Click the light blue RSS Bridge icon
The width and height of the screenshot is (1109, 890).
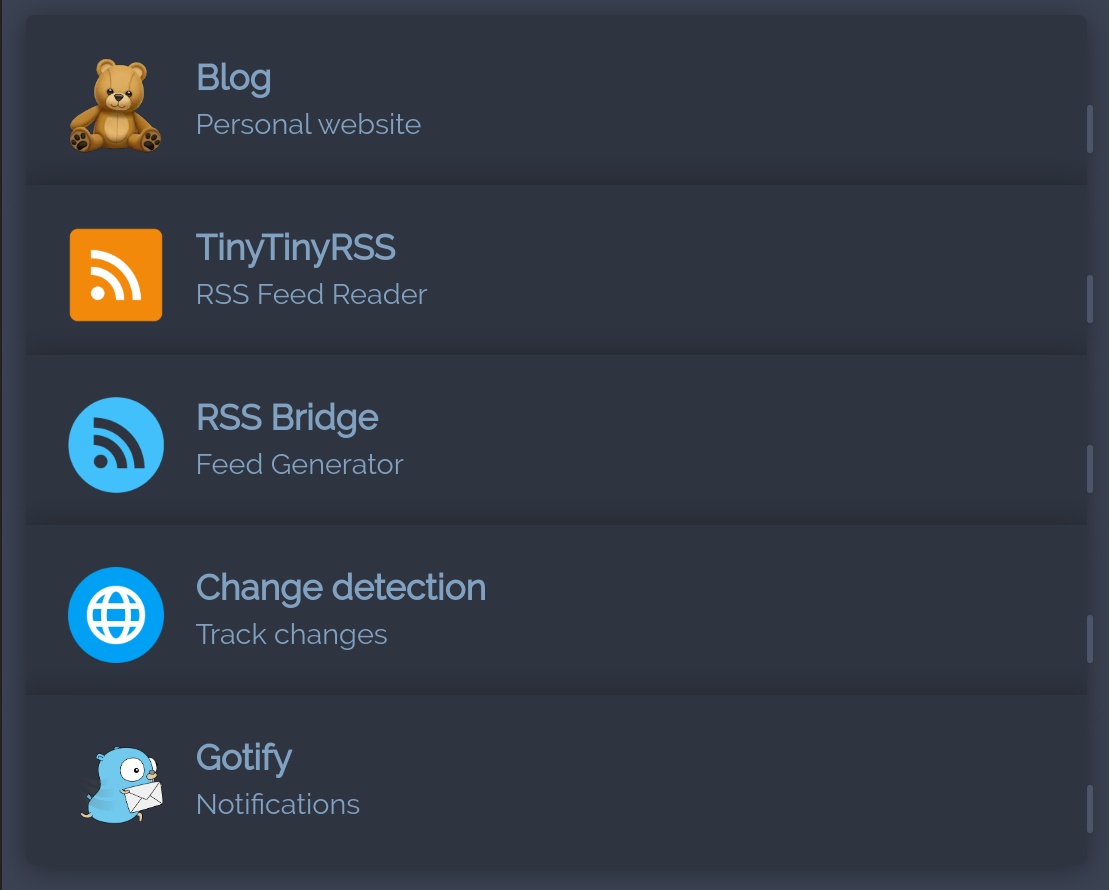click(x=116, y=445)
